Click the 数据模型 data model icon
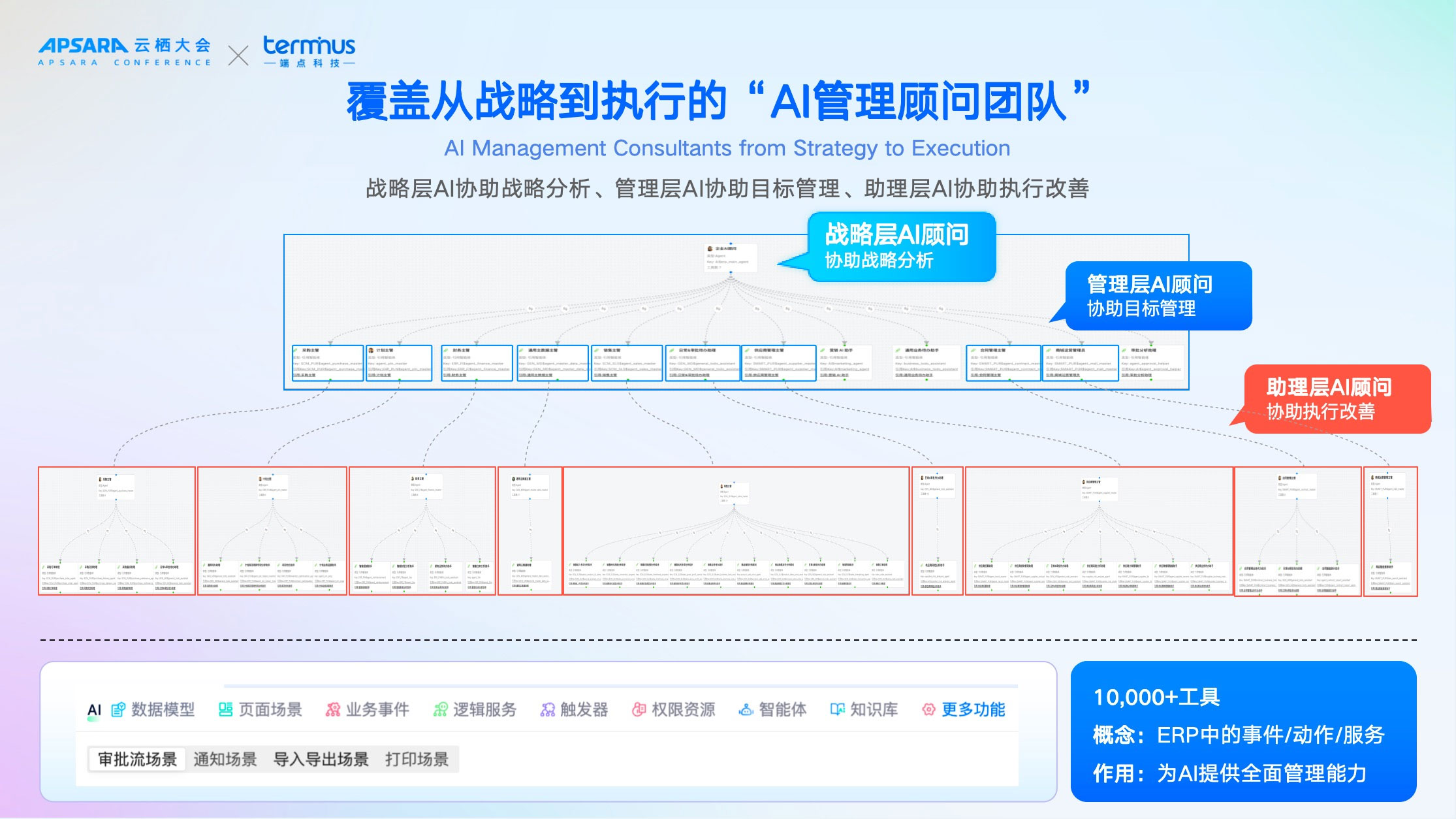This screenshot has height=819, width=1456. click(118, 710)
